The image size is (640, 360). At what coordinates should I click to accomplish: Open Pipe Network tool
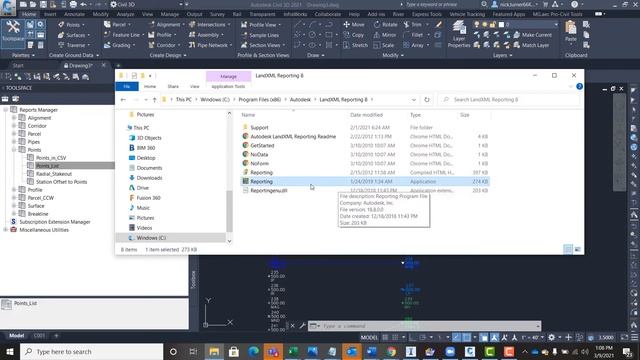[x=210, y=45]
